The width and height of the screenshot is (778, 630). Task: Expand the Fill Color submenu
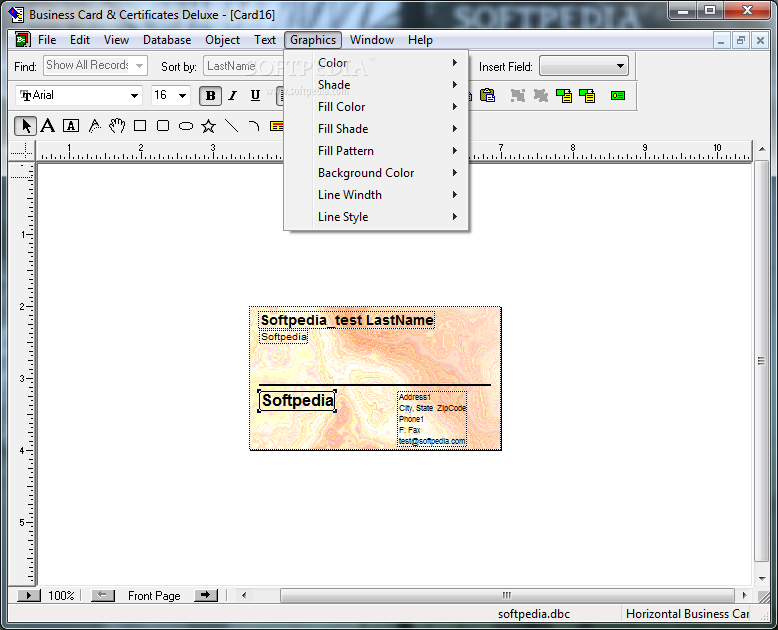coord(376,107)
